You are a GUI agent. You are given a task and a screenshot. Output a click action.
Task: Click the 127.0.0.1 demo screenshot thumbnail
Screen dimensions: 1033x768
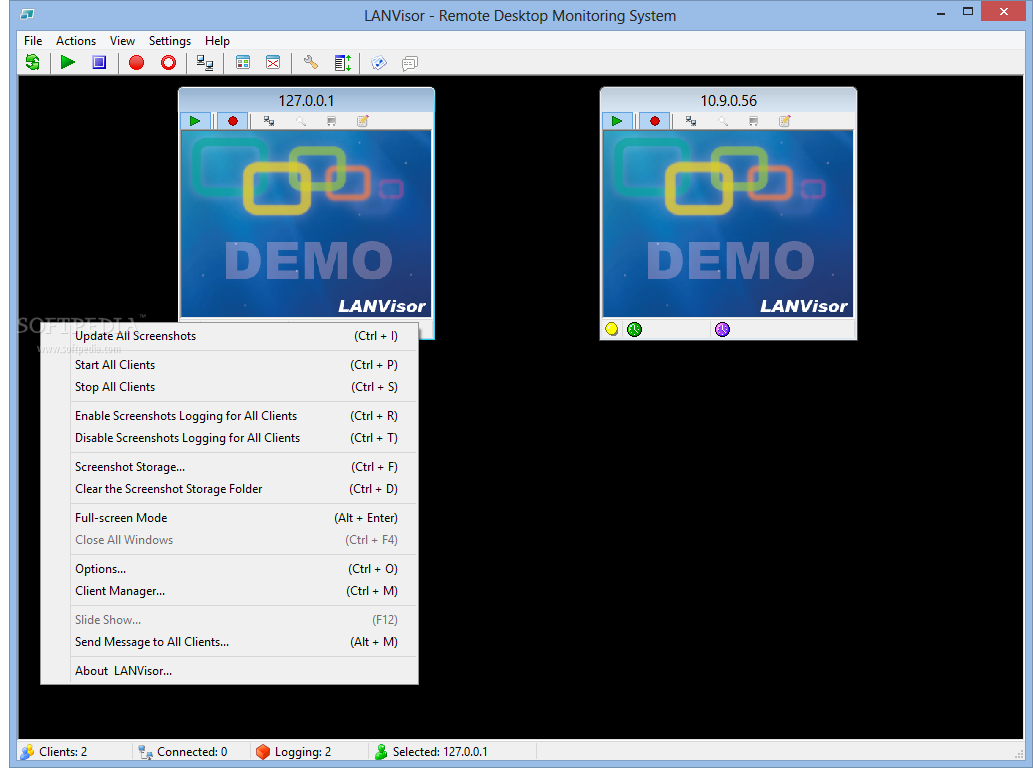tap(306, 224)
